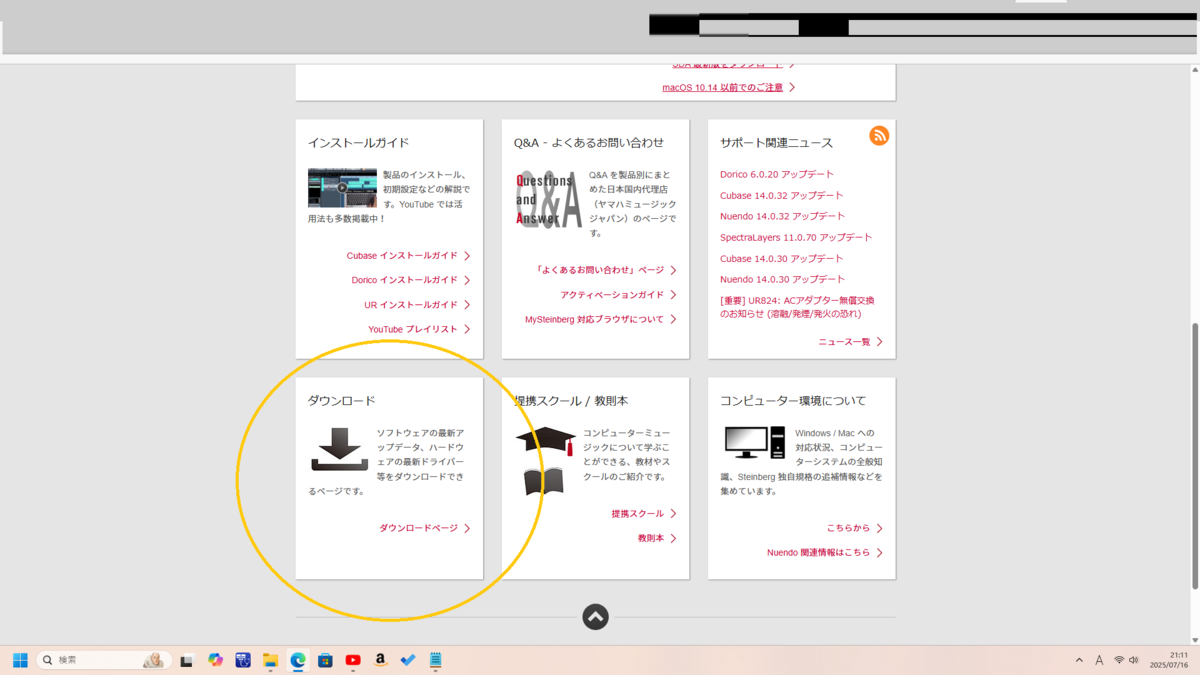The height and width of the screenshot is (675, 1200).
Task: Open Cubase 14.0.30 アップデート news
Action: click(781, 258)
